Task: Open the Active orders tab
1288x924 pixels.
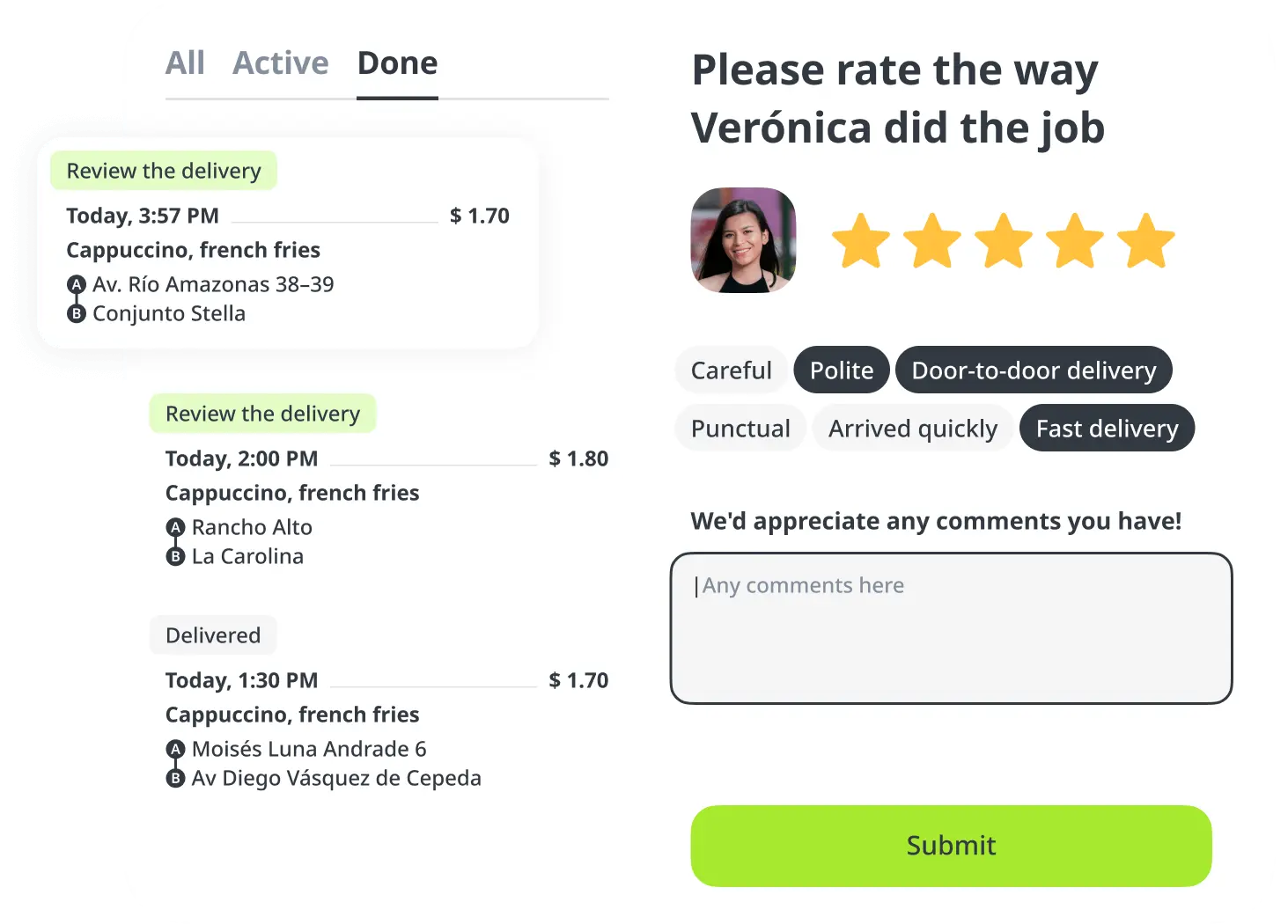Action: pyautogui.click(x=280, y=63)
